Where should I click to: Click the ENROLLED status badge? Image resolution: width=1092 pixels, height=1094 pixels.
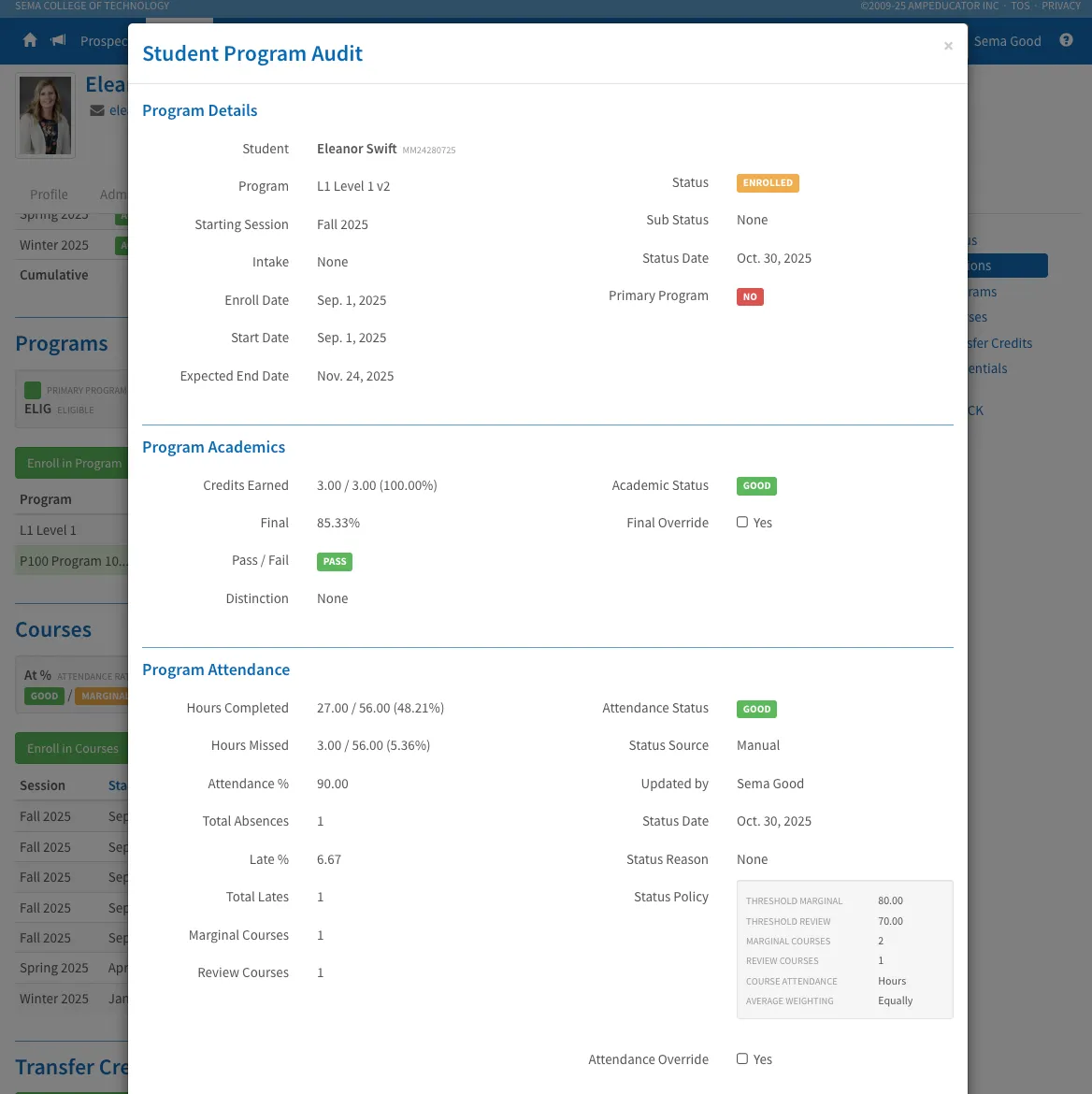(x=768, y=182)
